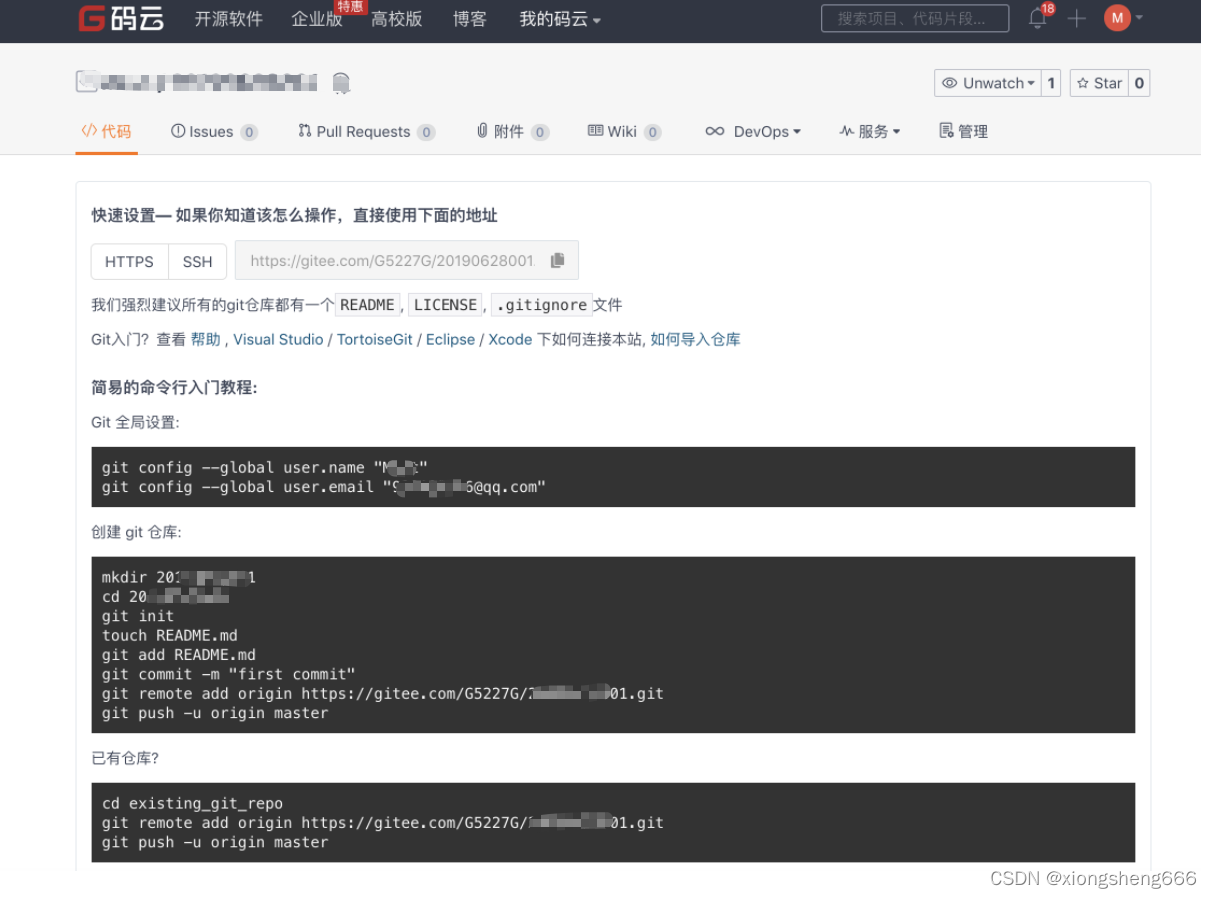Click the 'cd existing_git_repo' line
Screen dimensions: 1212x898
193,803
